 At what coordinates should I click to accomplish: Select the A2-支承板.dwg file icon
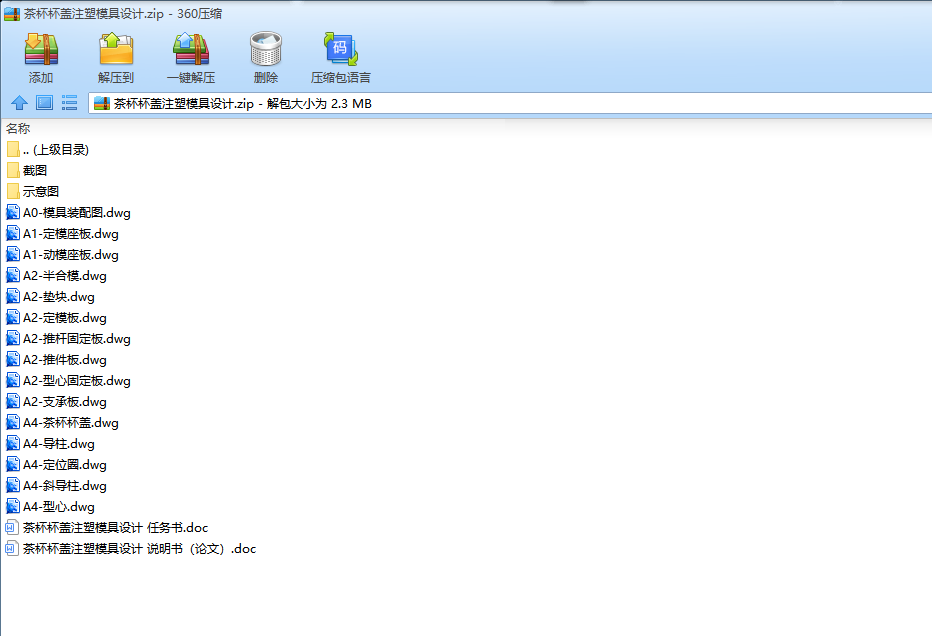click(13, 401)
